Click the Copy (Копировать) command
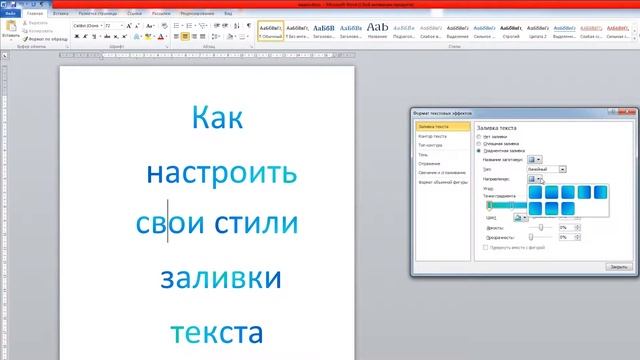This screenshot has width=640, height=360. click(x=38, y=31)
